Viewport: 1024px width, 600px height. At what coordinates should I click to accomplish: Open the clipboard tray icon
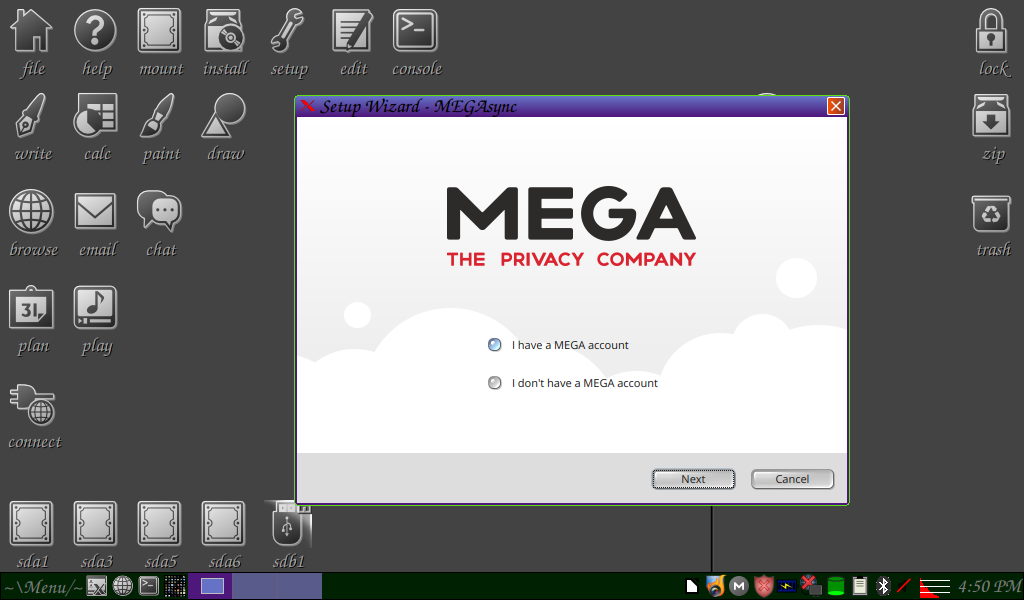(x=860, y=586)
